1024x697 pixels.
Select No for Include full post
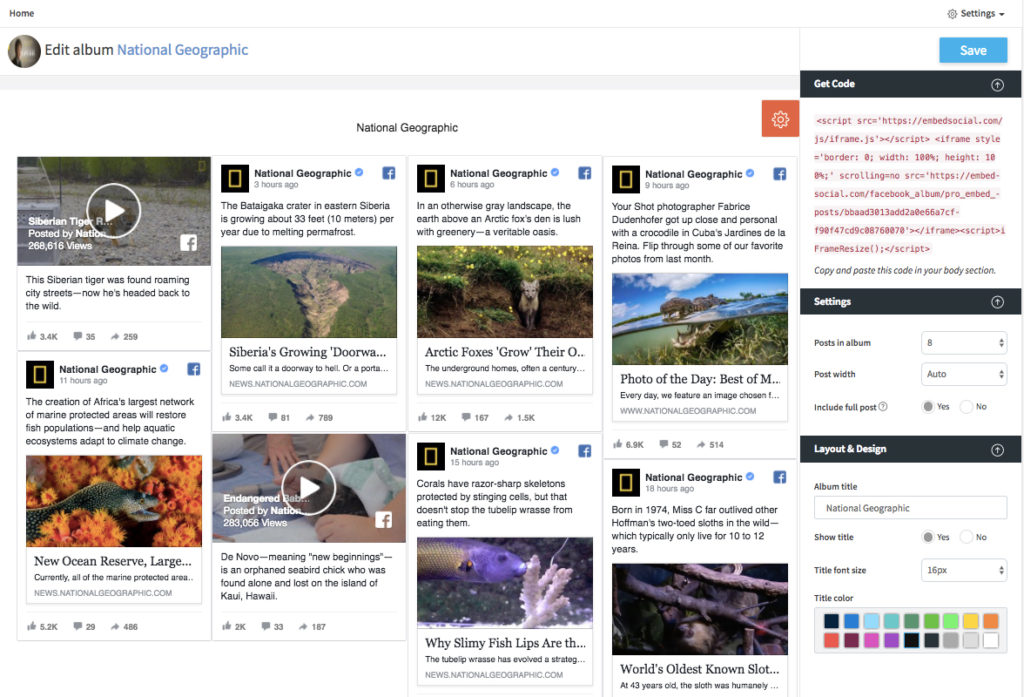click(966, 406)
